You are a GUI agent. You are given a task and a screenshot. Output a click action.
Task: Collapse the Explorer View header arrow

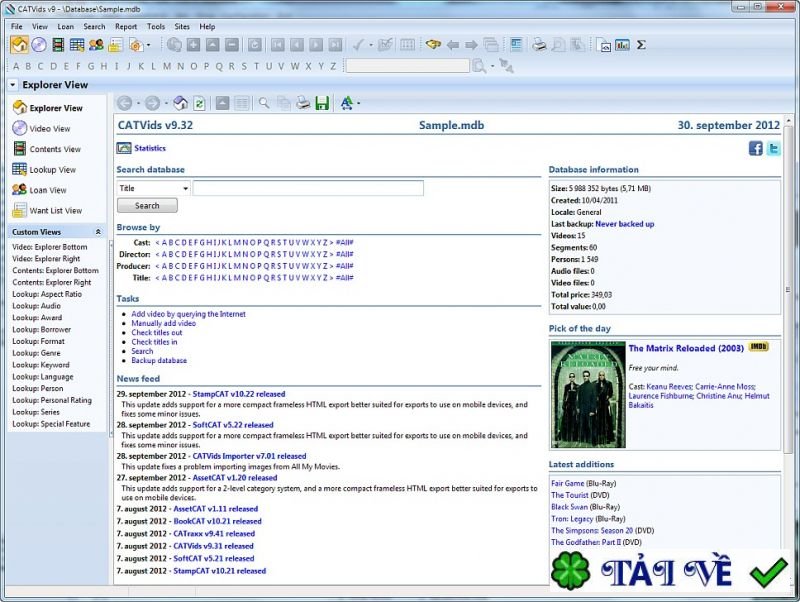point(12,85)
